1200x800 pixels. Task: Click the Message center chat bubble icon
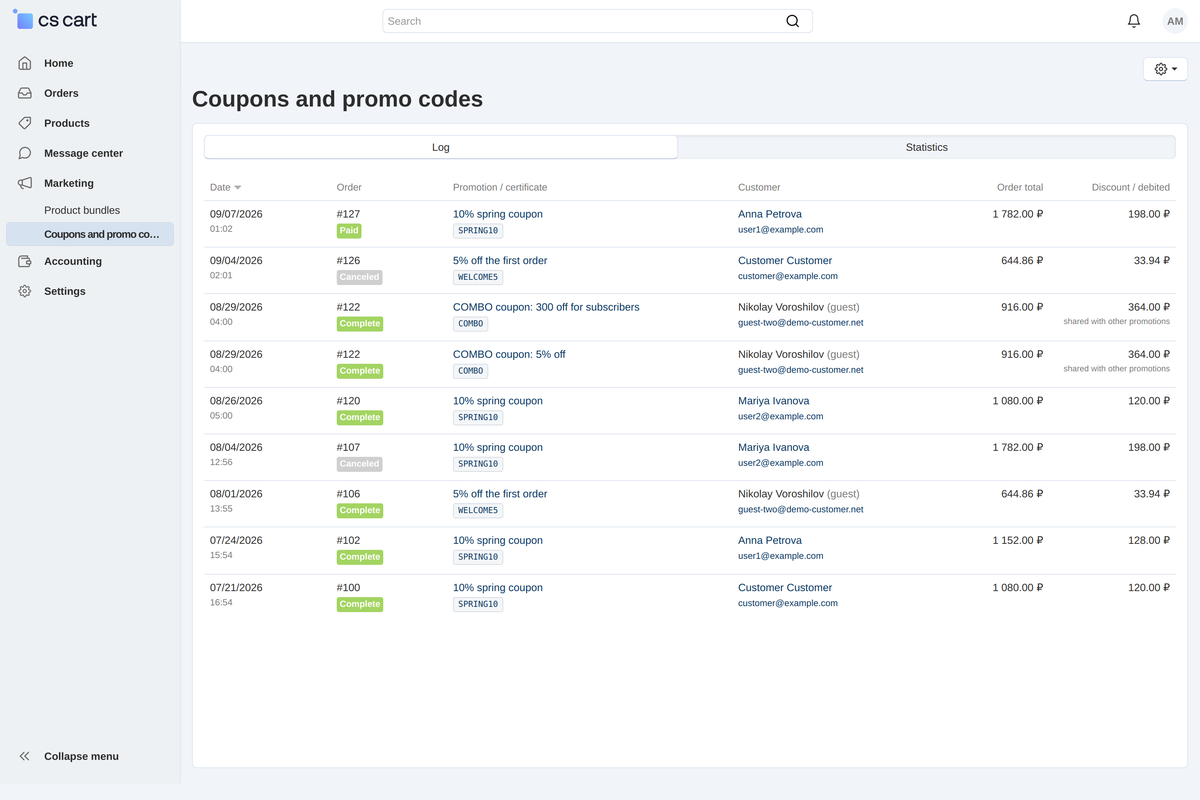click(25, 153)
